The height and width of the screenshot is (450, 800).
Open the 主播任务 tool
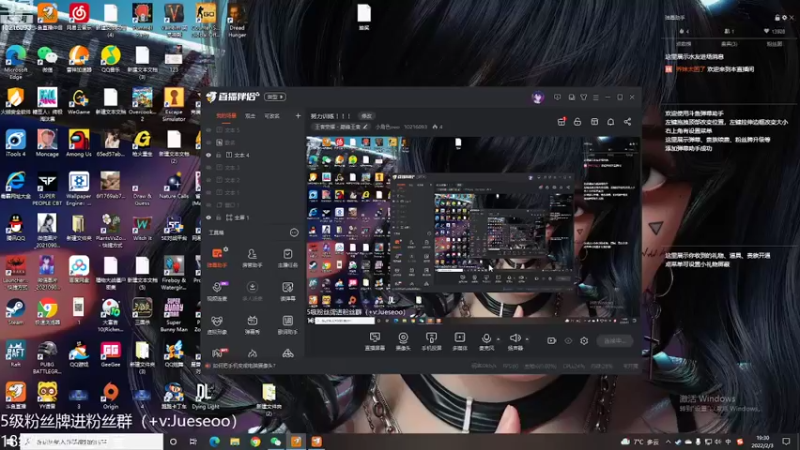point(287,258)
